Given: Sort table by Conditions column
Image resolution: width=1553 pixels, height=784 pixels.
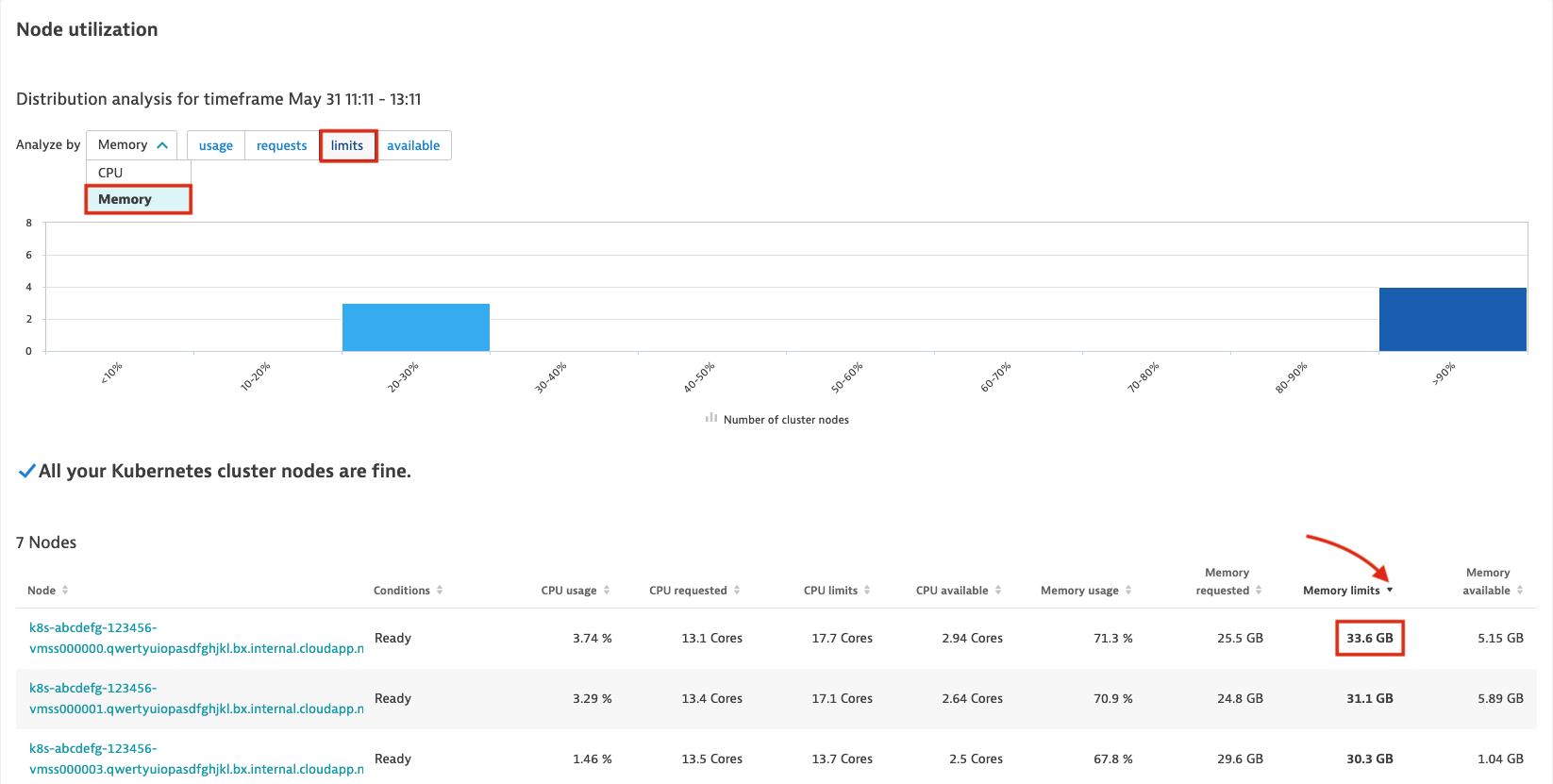Looking at the screenshot, I should tap(408, 591).
